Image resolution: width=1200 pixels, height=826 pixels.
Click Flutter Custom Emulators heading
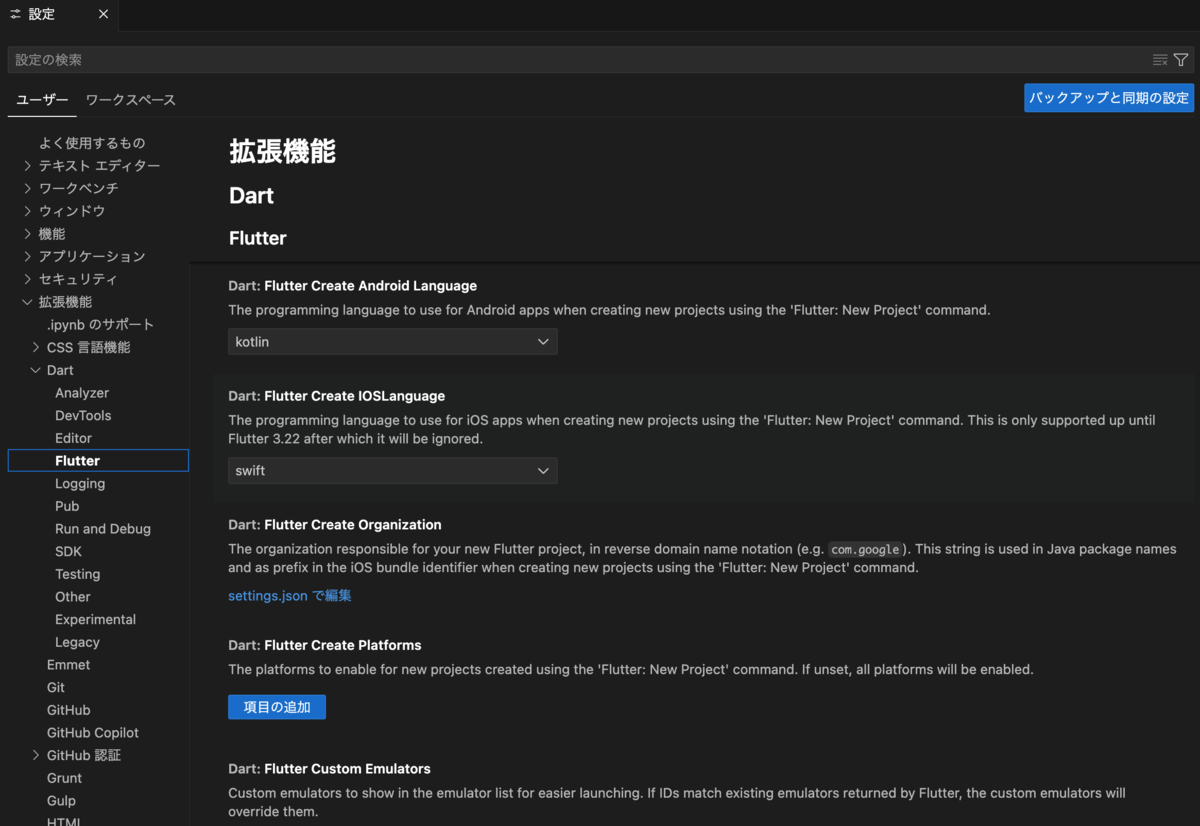(347, 769)
